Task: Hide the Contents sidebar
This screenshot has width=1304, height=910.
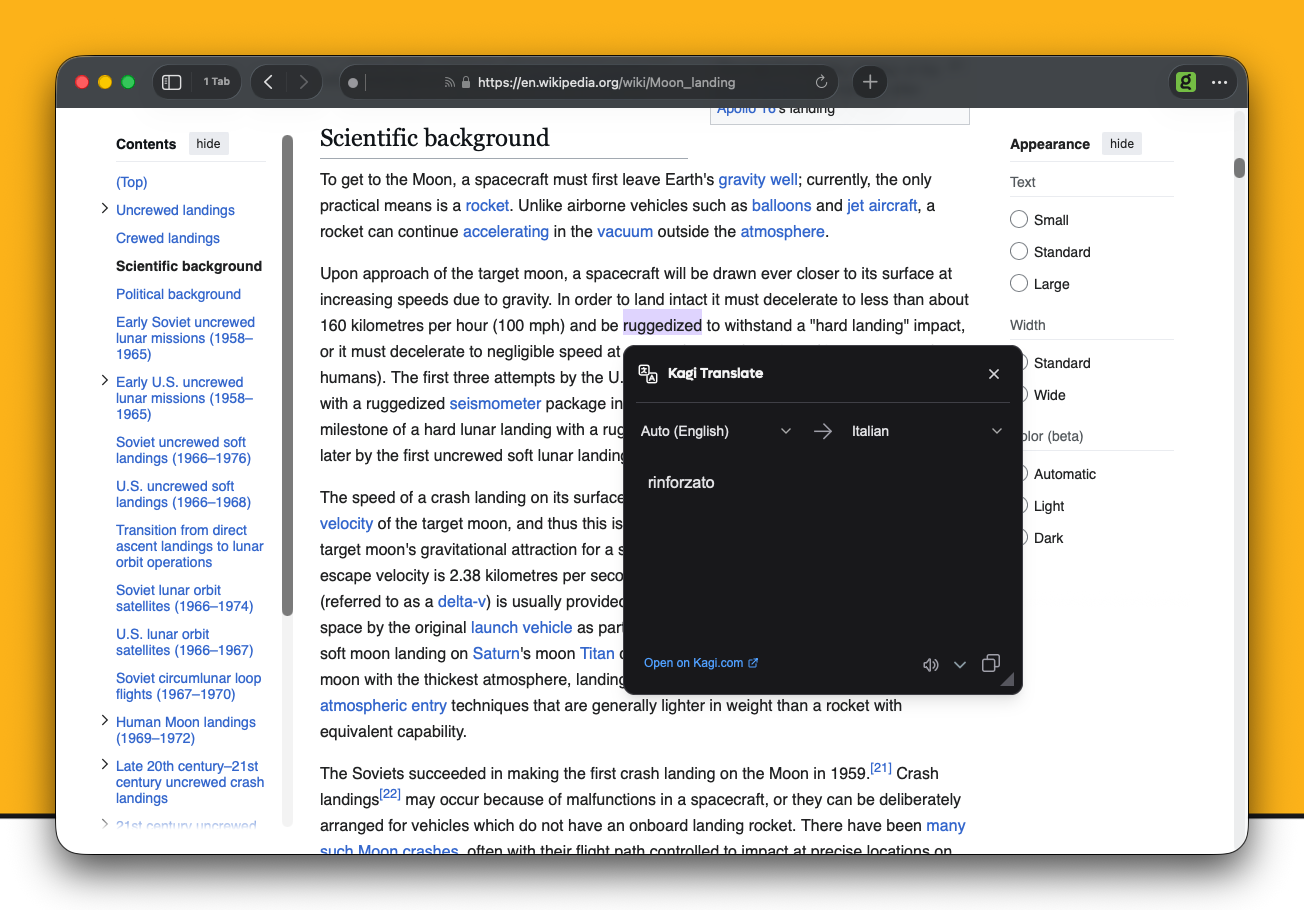Action: pos(208,143)
